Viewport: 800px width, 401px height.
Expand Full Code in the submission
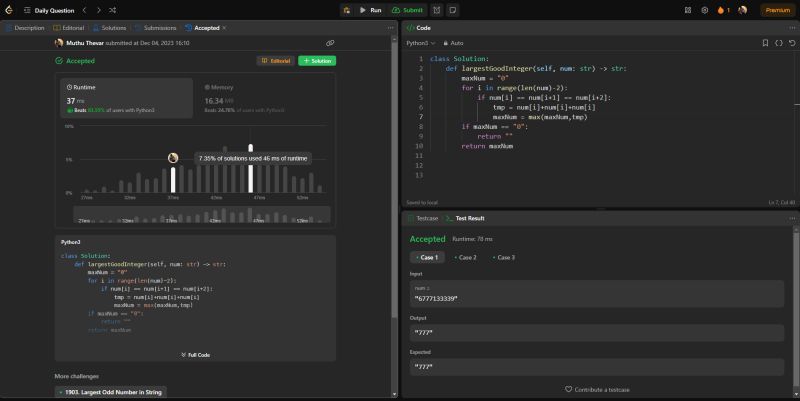pyautogui.click(x=195, y=355)
